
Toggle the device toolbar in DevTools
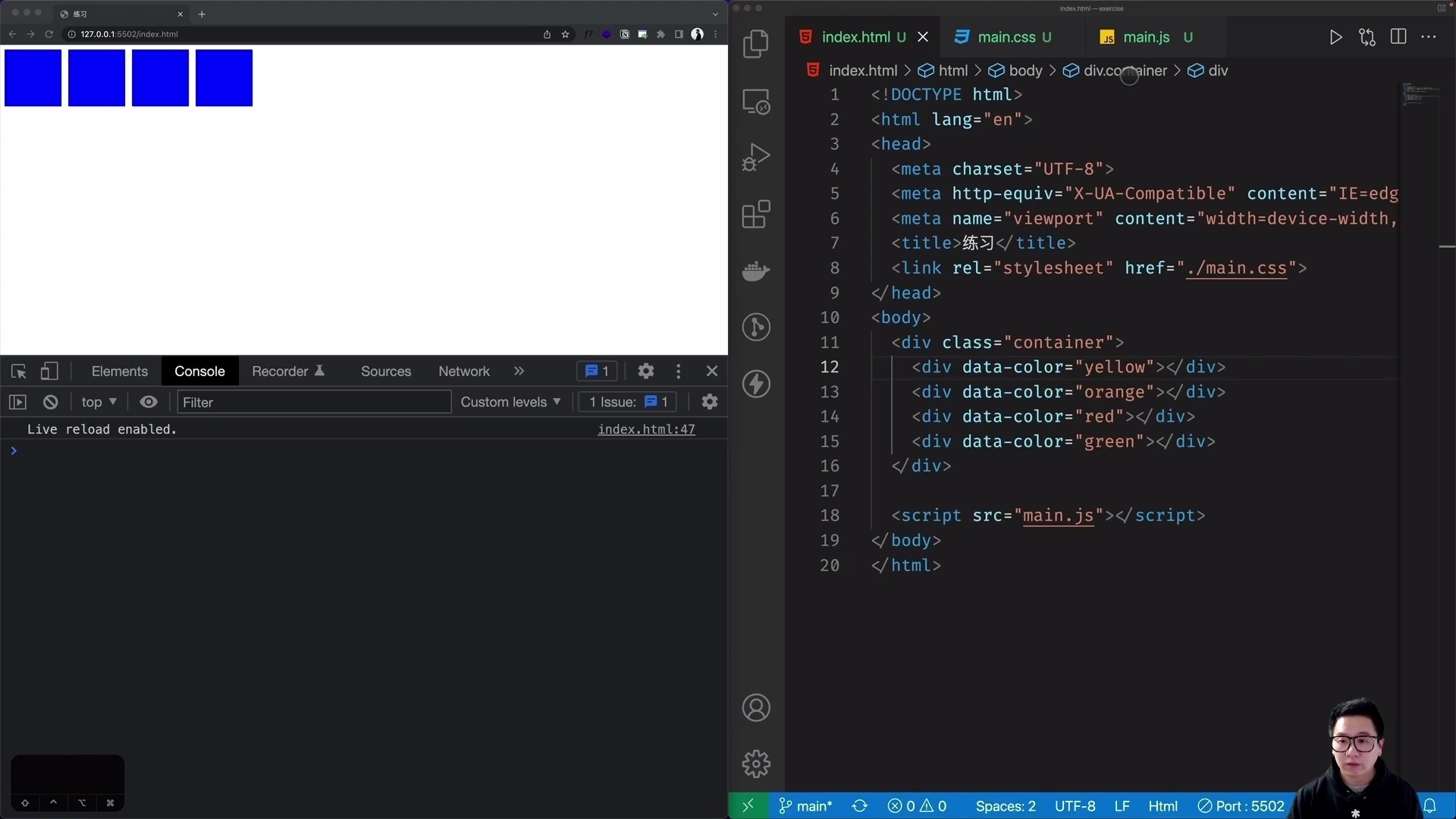coord(49,371)
